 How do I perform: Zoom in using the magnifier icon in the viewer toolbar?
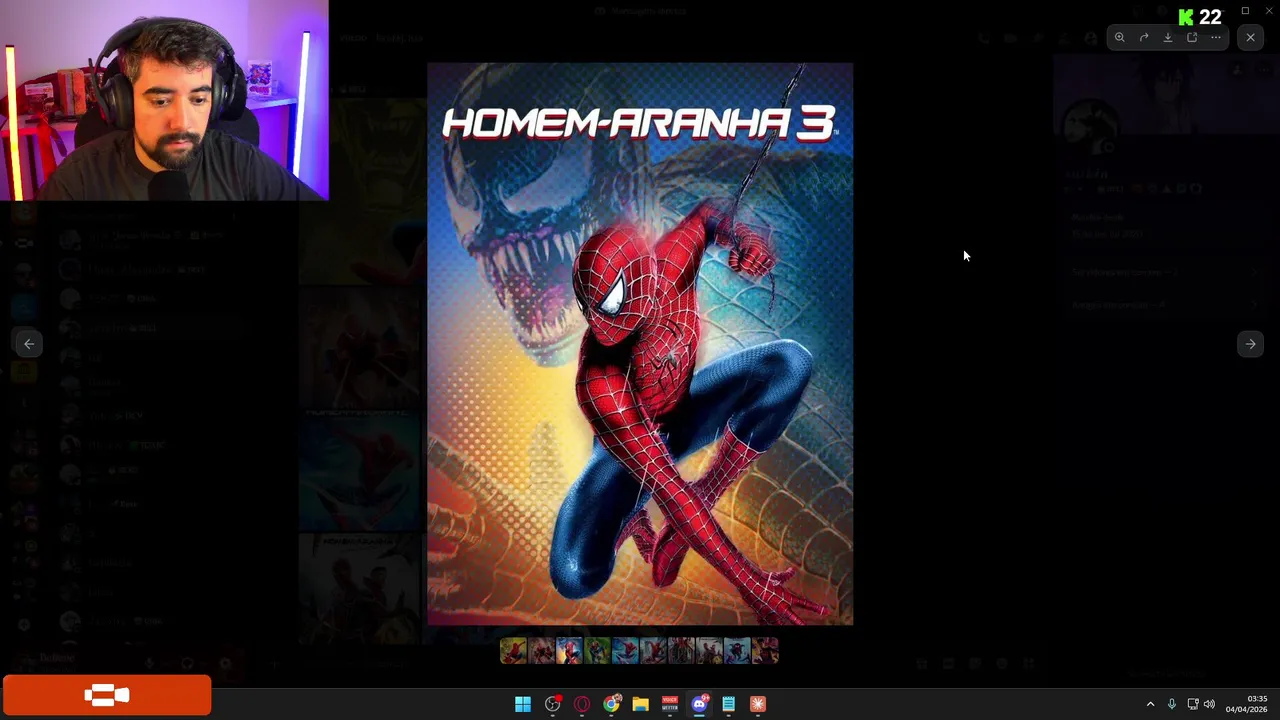[x=1120, y=38]
